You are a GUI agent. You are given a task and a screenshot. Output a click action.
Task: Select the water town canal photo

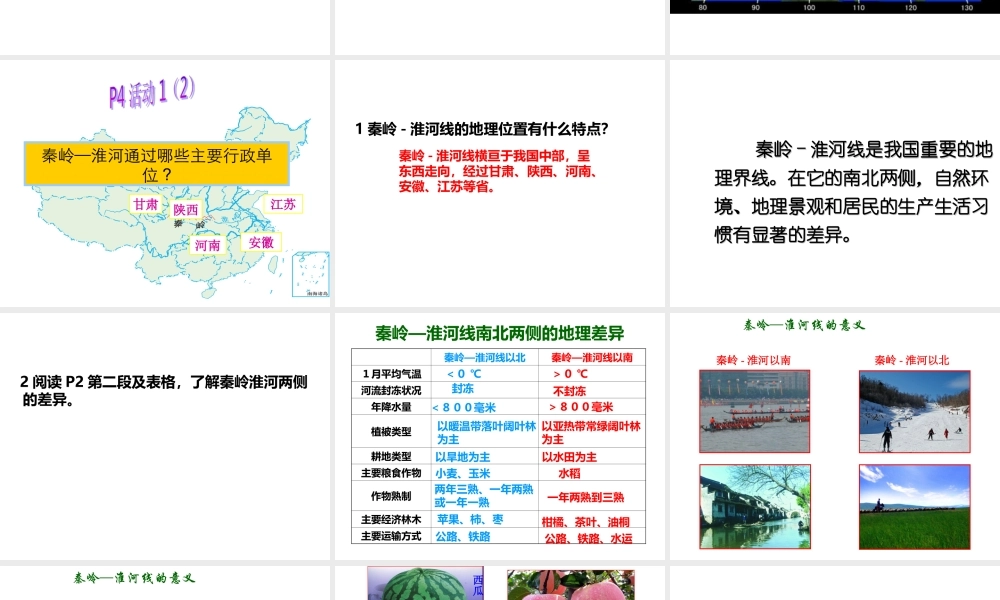click(x=755, y=506)
